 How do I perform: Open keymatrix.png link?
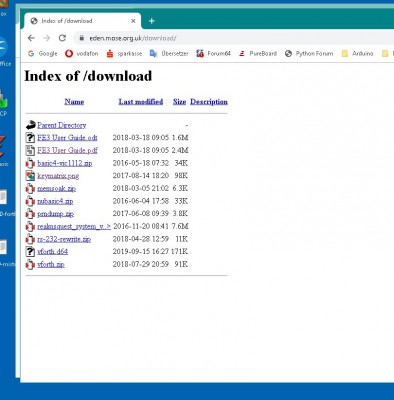pos(58,176)
